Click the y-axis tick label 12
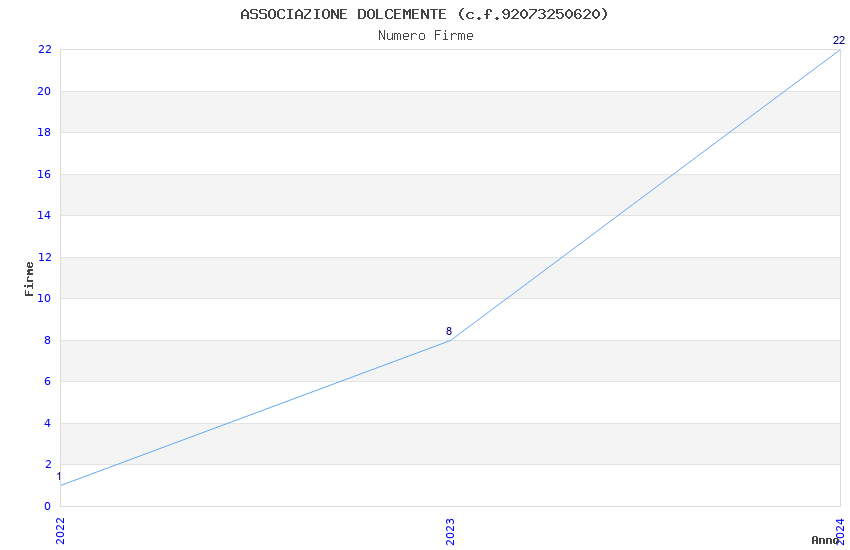The image size is (850, 550). point(44,257)
